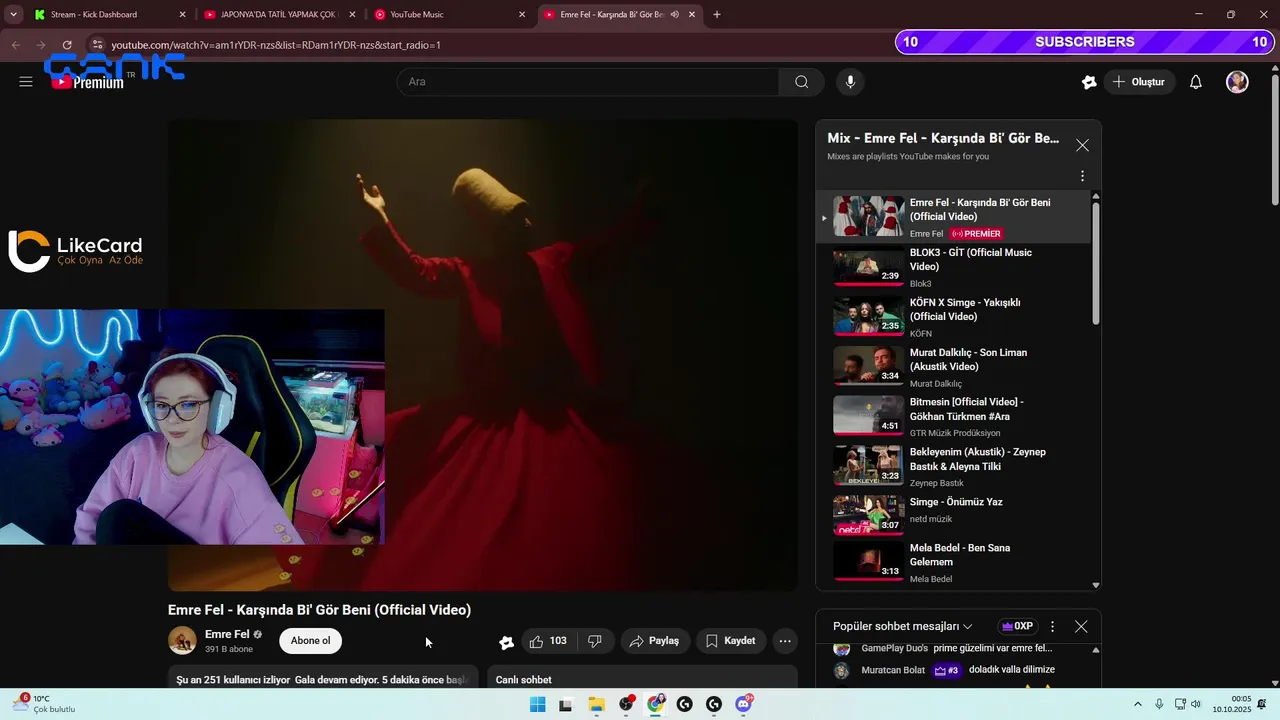Click the 0XP crown badge in chat
Viewport: 1280px width, 720px height.
(1017, 626)
